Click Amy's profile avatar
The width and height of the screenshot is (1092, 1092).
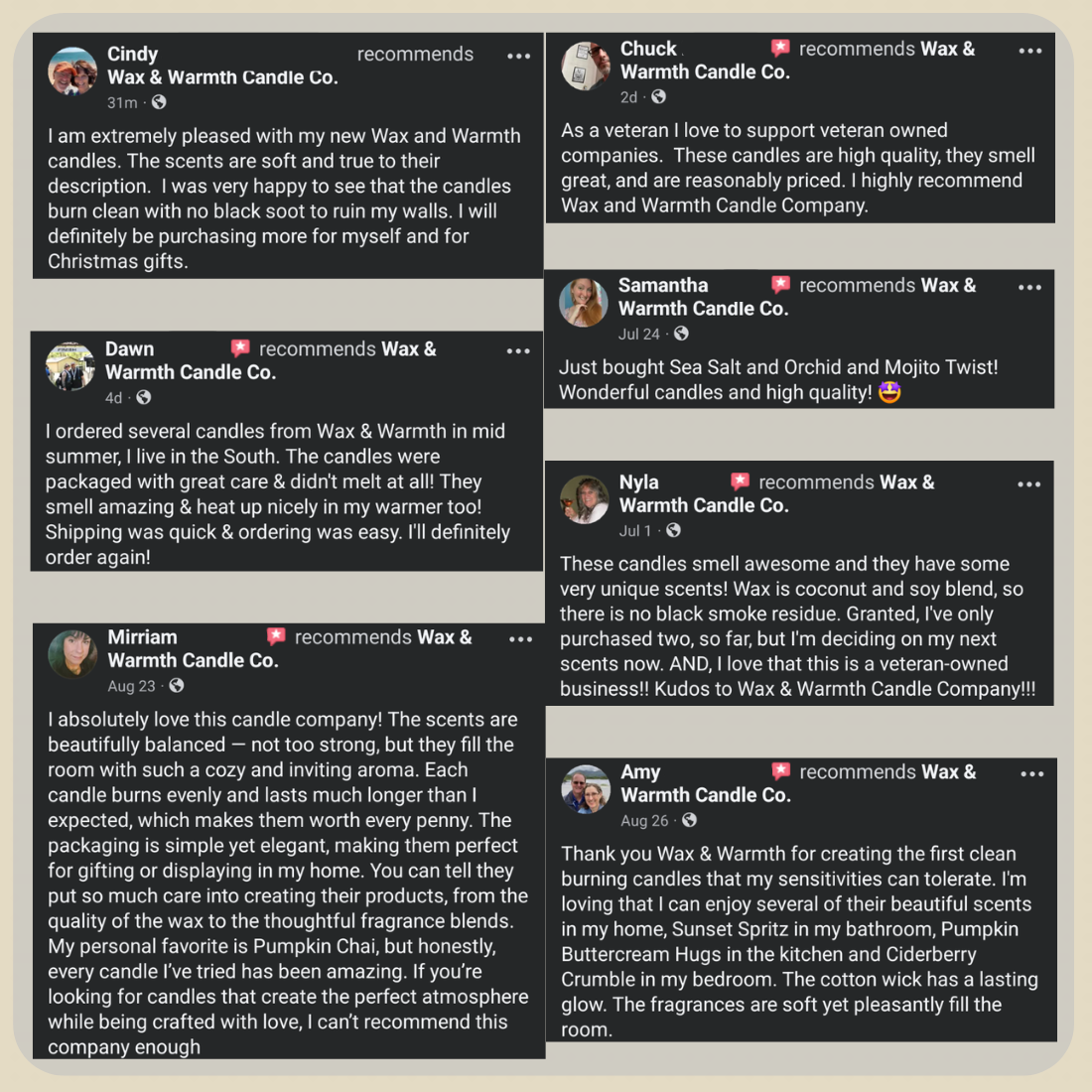tap(586, 789)
